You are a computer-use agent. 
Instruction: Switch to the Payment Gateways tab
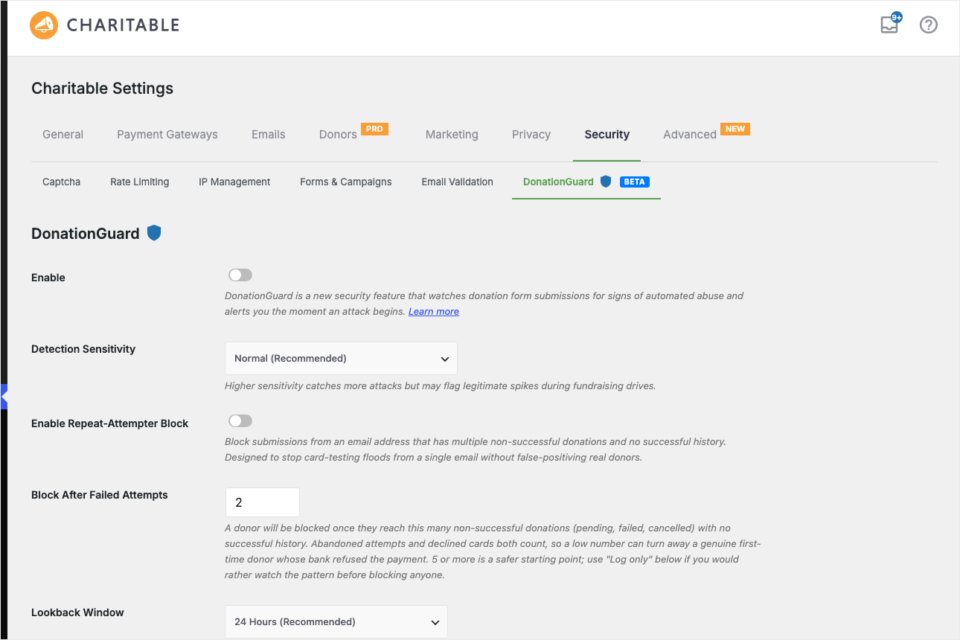[167, 134]
